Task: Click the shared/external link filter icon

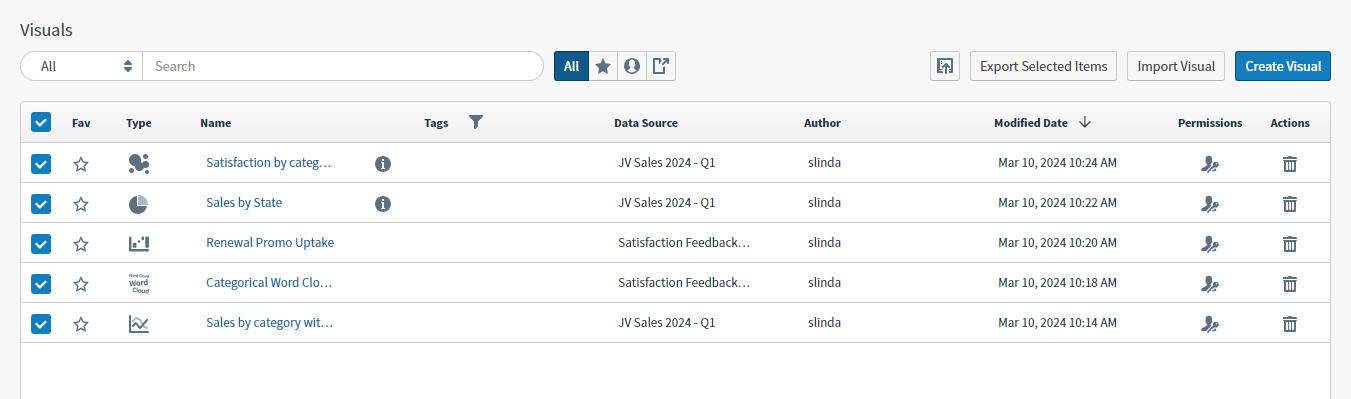Action: tap(660, 66)
